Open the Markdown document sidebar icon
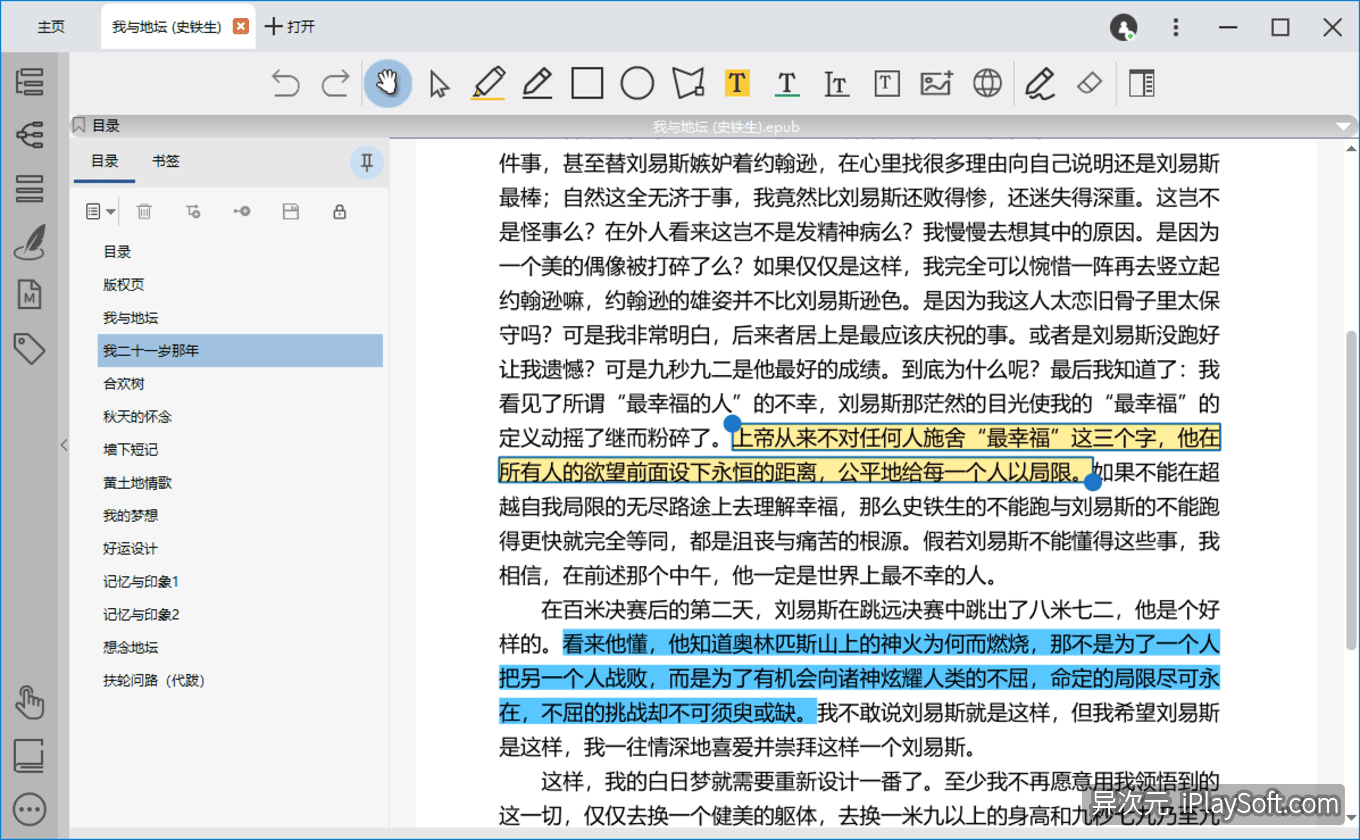This screenshot has width=1360, height=840. pos(30,295)
